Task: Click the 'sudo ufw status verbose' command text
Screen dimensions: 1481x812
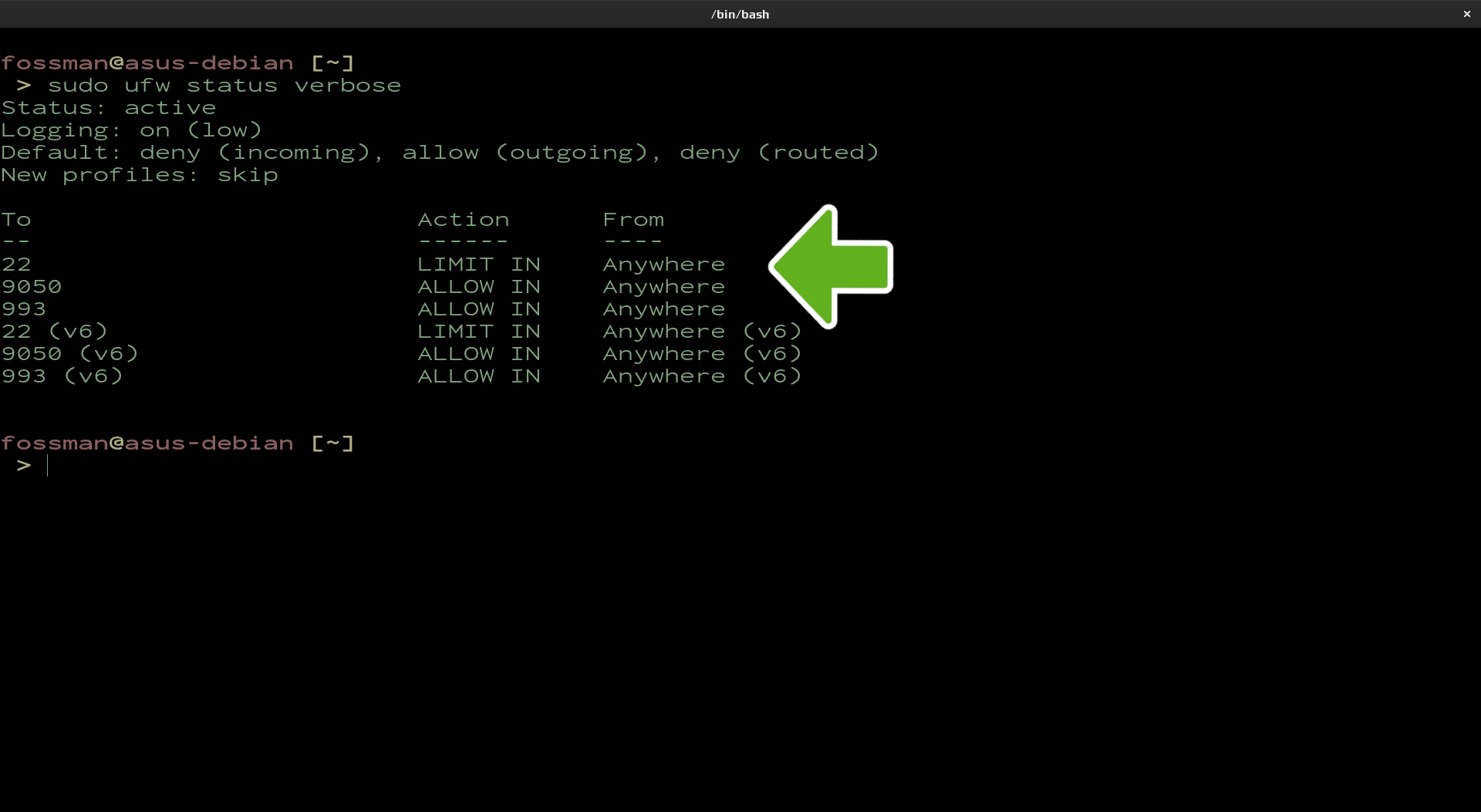Action: pyautogui.click(x=224, y=86)
